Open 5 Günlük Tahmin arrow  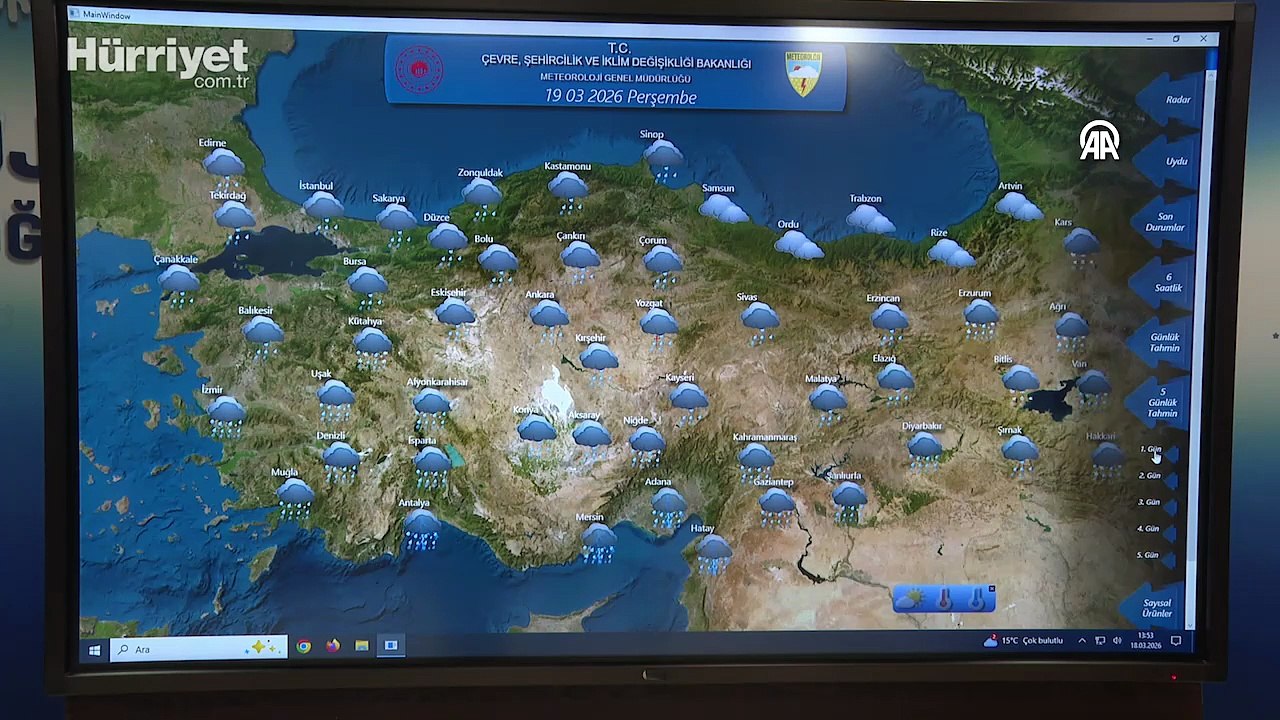(1158, 403)
